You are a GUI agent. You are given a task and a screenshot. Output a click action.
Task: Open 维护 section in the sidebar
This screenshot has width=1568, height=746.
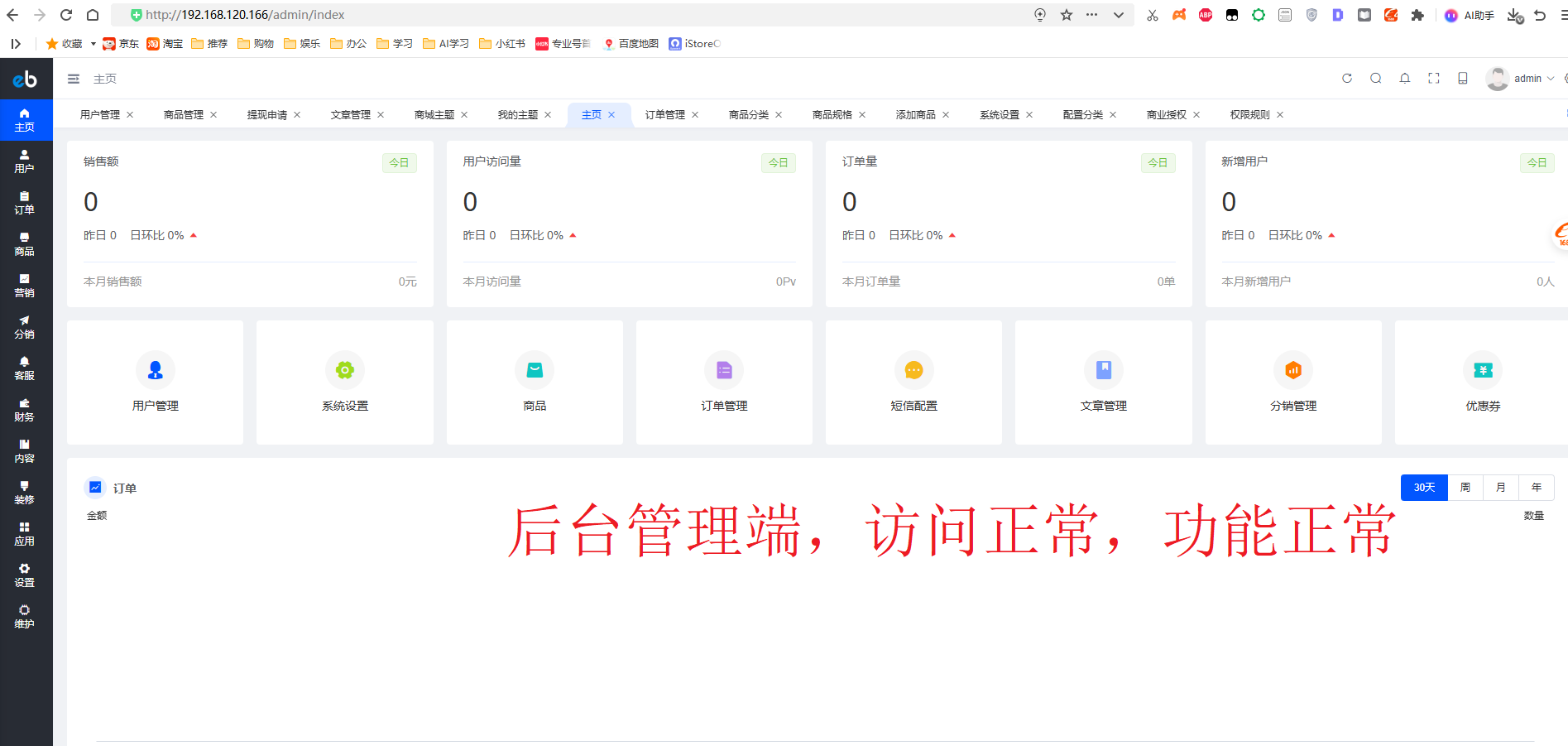[25, 617]
